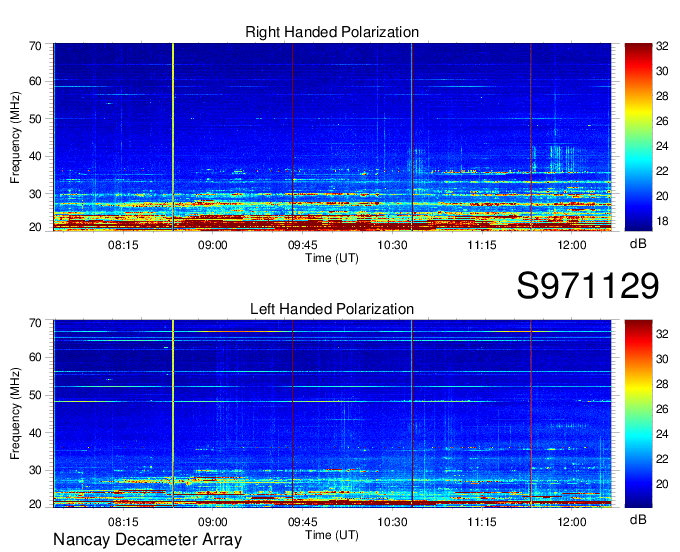Click the "Right Handed Polarization" plot title
The height and width of the screenshot is (552, 680).
click(x=332, y=32)
